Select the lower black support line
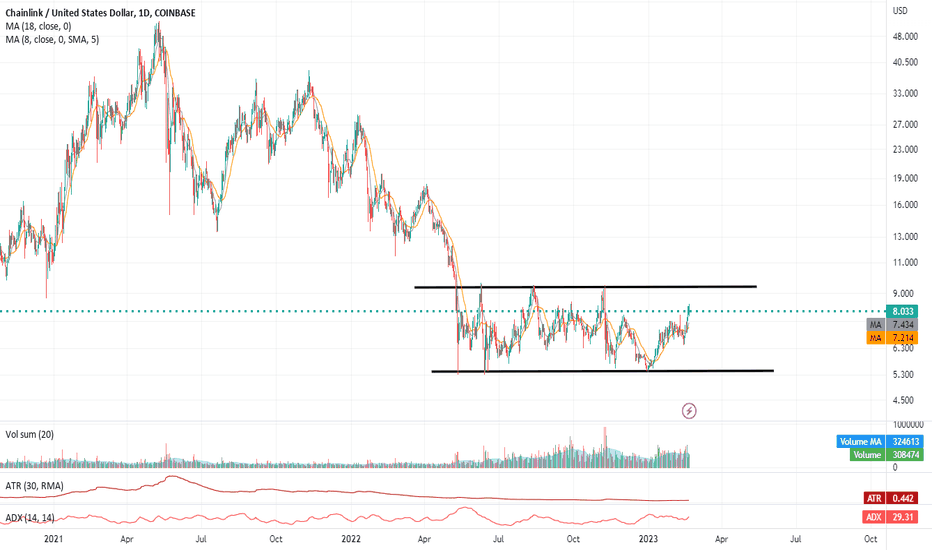 coord(603,371)
